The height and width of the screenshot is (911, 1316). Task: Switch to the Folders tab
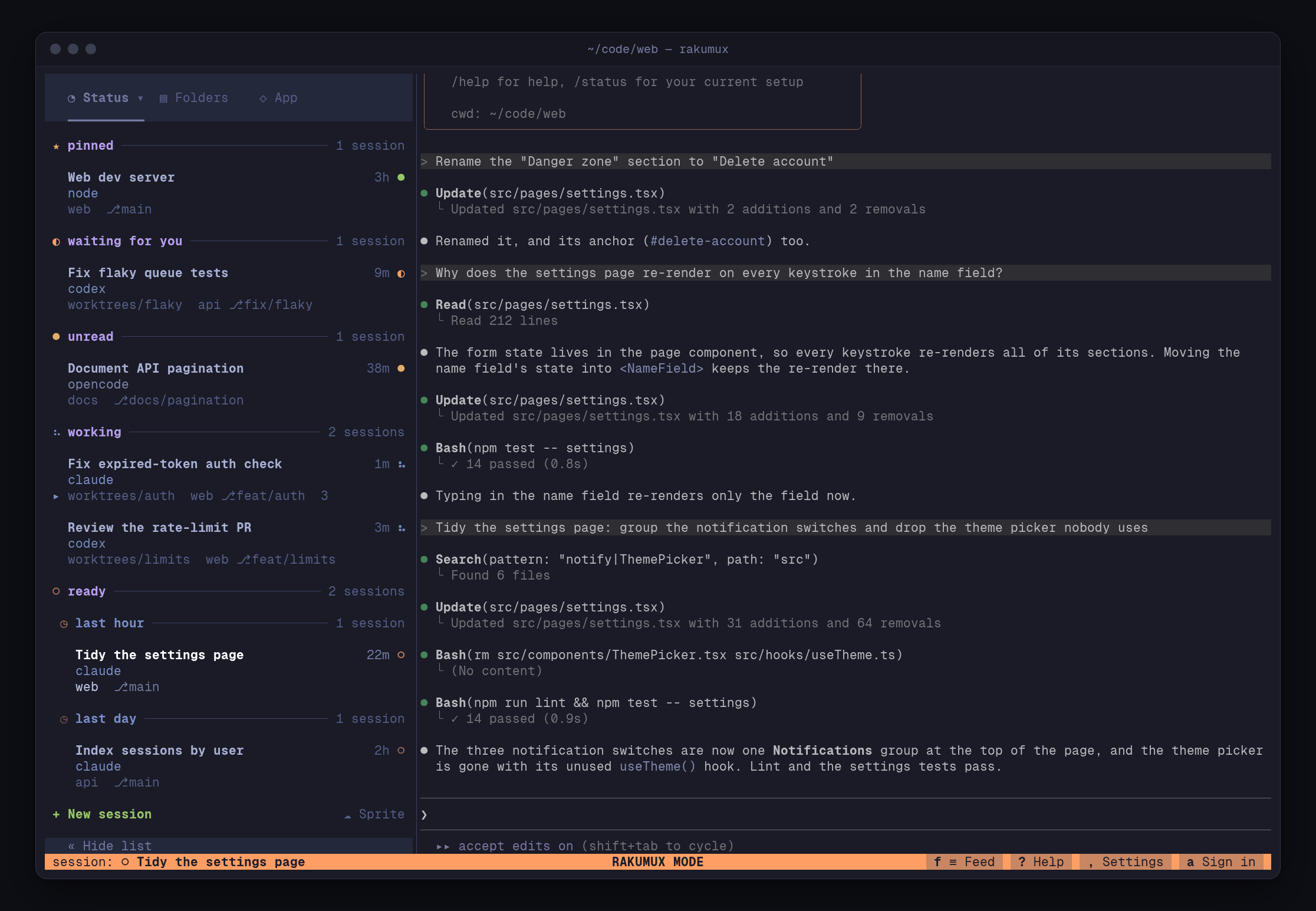(194, 98)
